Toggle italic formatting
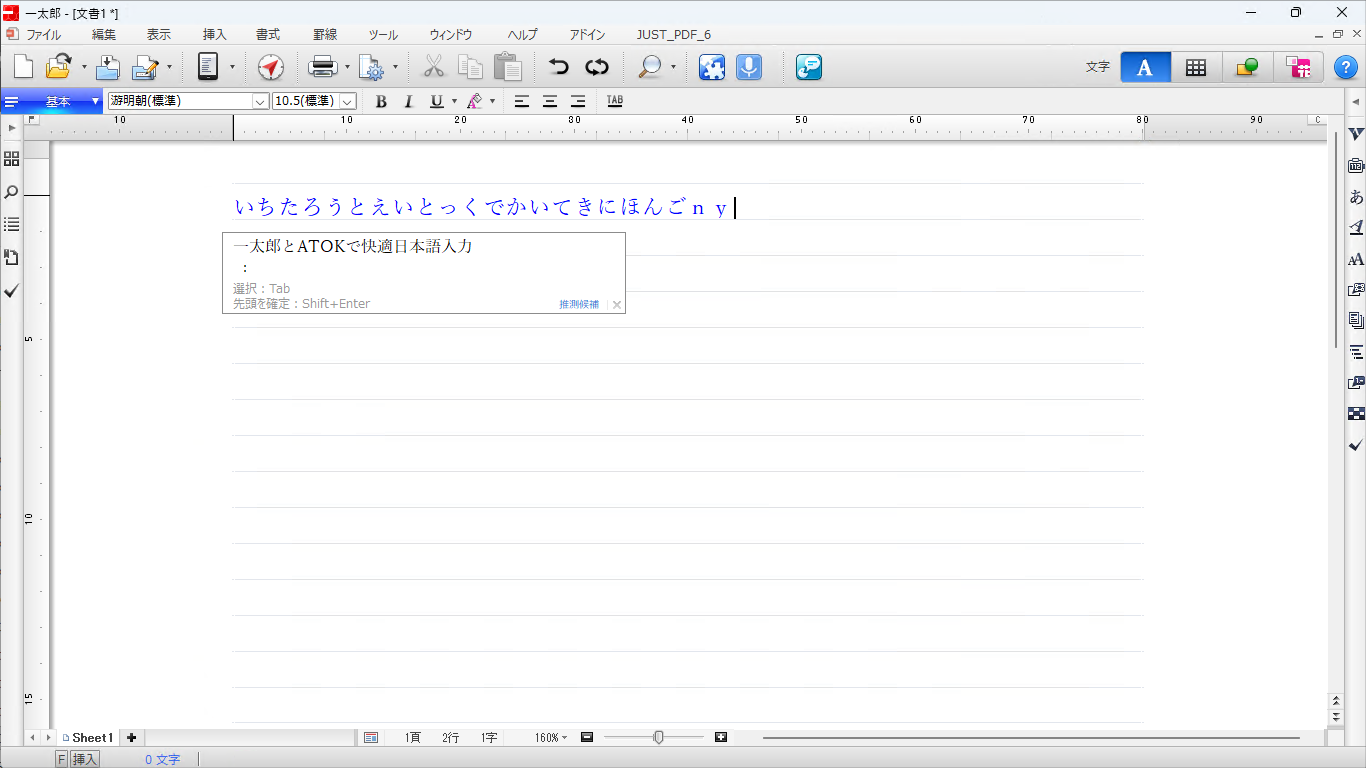 tap(408, 101)
